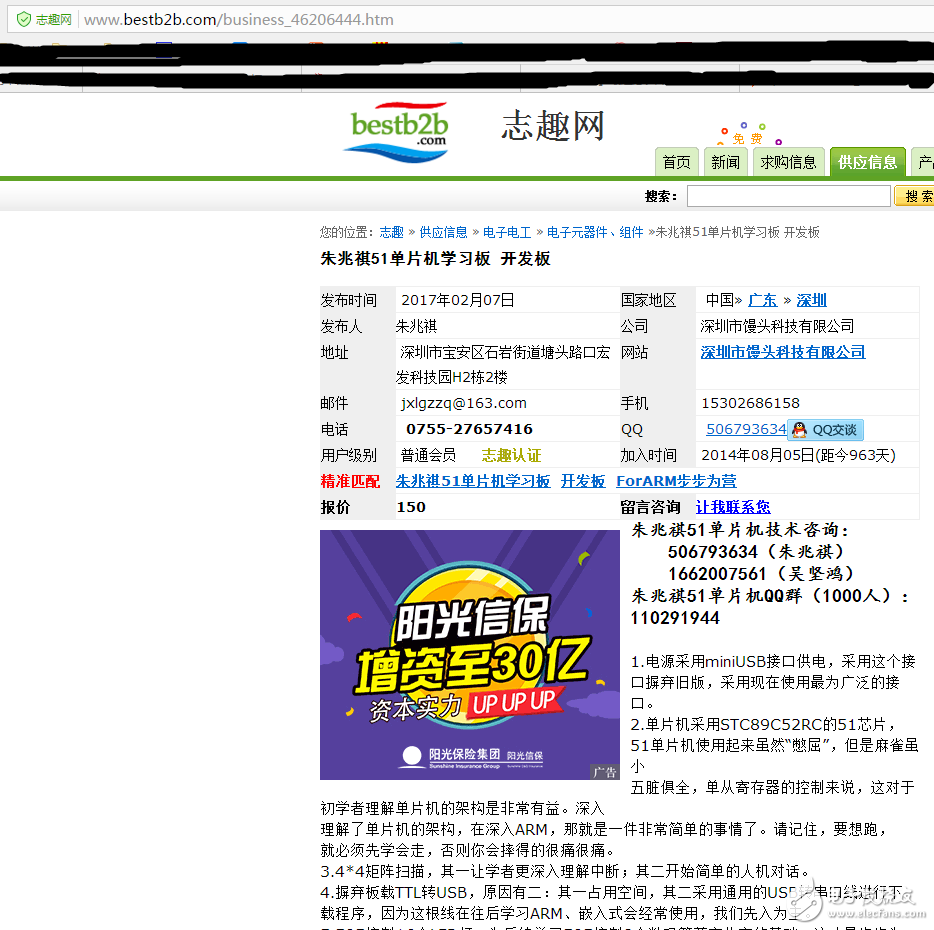
Task: Open the 深圳 city link
Action: coord(811,300)
